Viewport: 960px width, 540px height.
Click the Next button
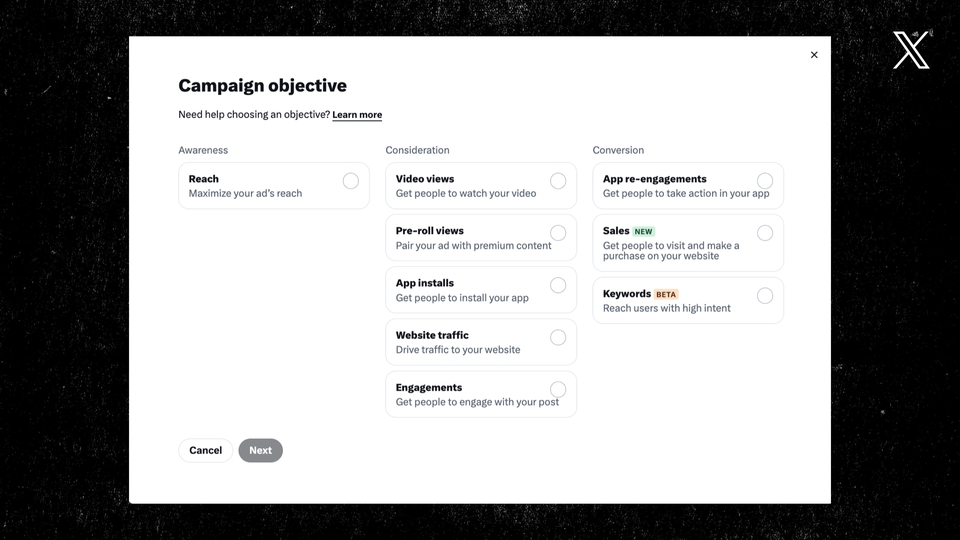260,450
